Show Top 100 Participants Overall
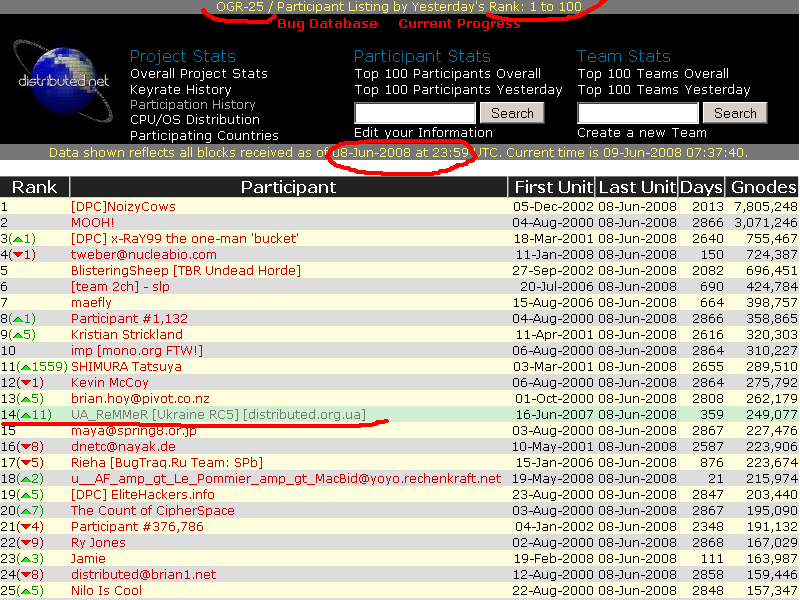Screen dimensions: 800x600 [x=447, y=73]
